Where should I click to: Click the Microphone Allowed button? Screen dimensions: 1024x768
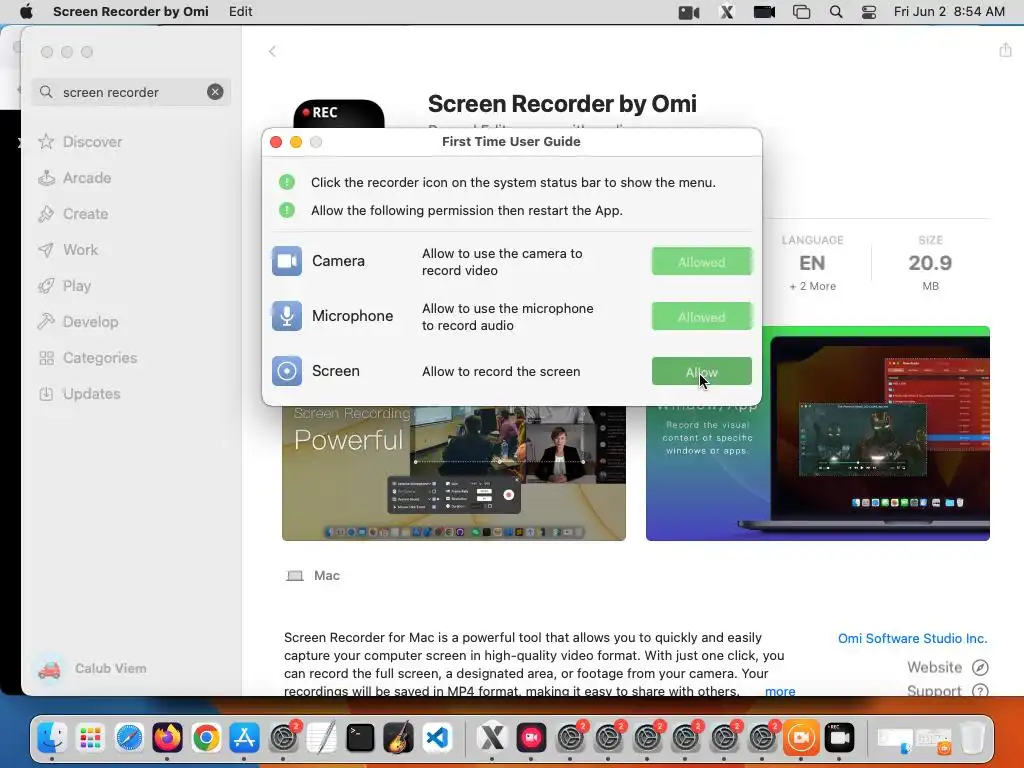pos(701,317)
